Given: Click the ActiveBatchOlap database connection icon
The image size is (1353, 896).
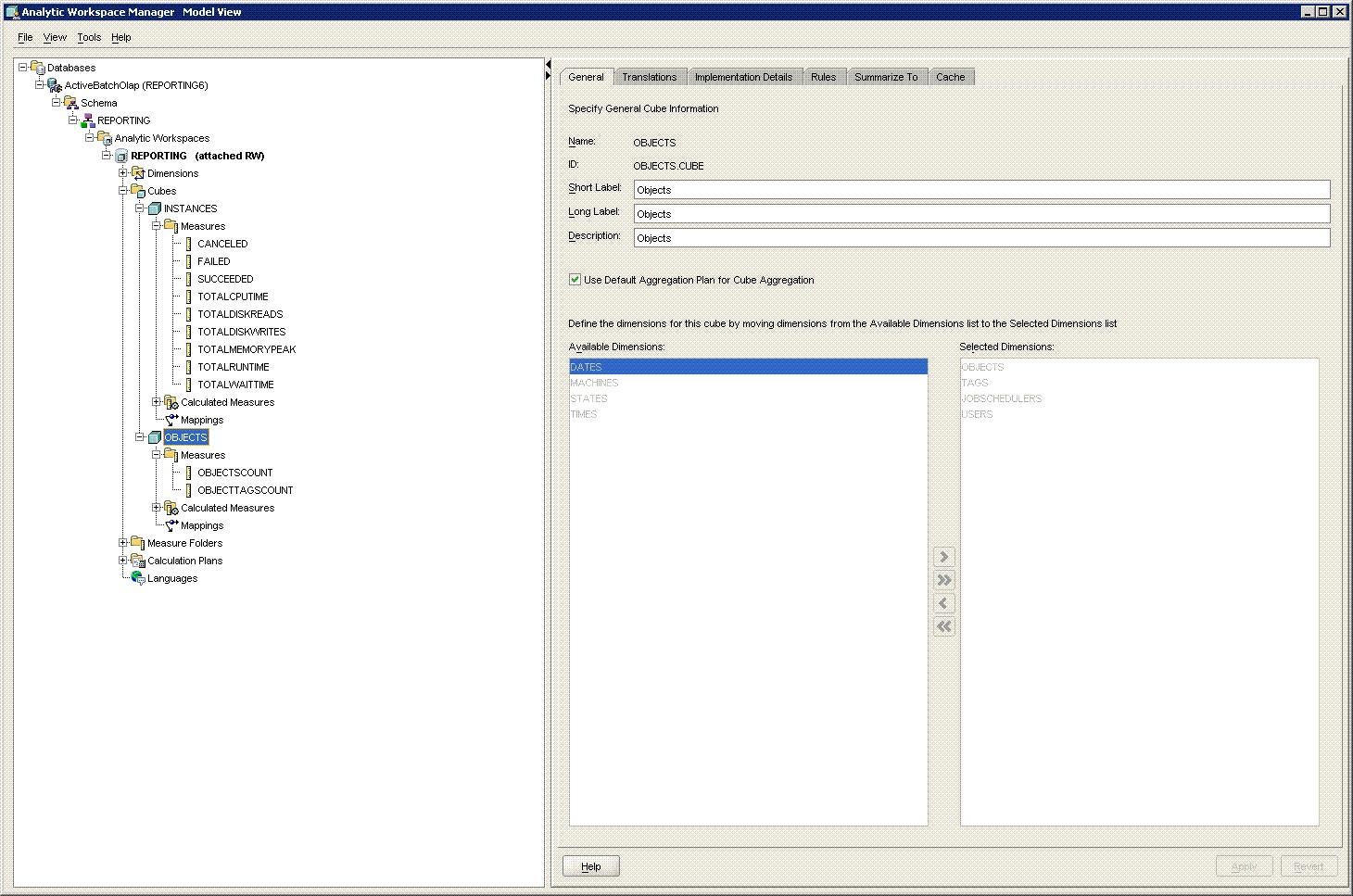Looking at the screenshot, I should click(x=55, y=85).
